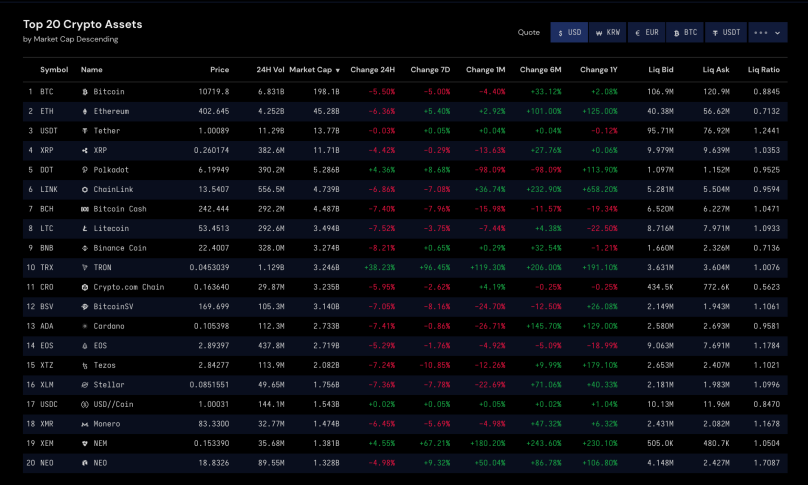This screenshot has height=485, width=808.
Task: Sort table by Price column
Action: [x=220, y=70]
